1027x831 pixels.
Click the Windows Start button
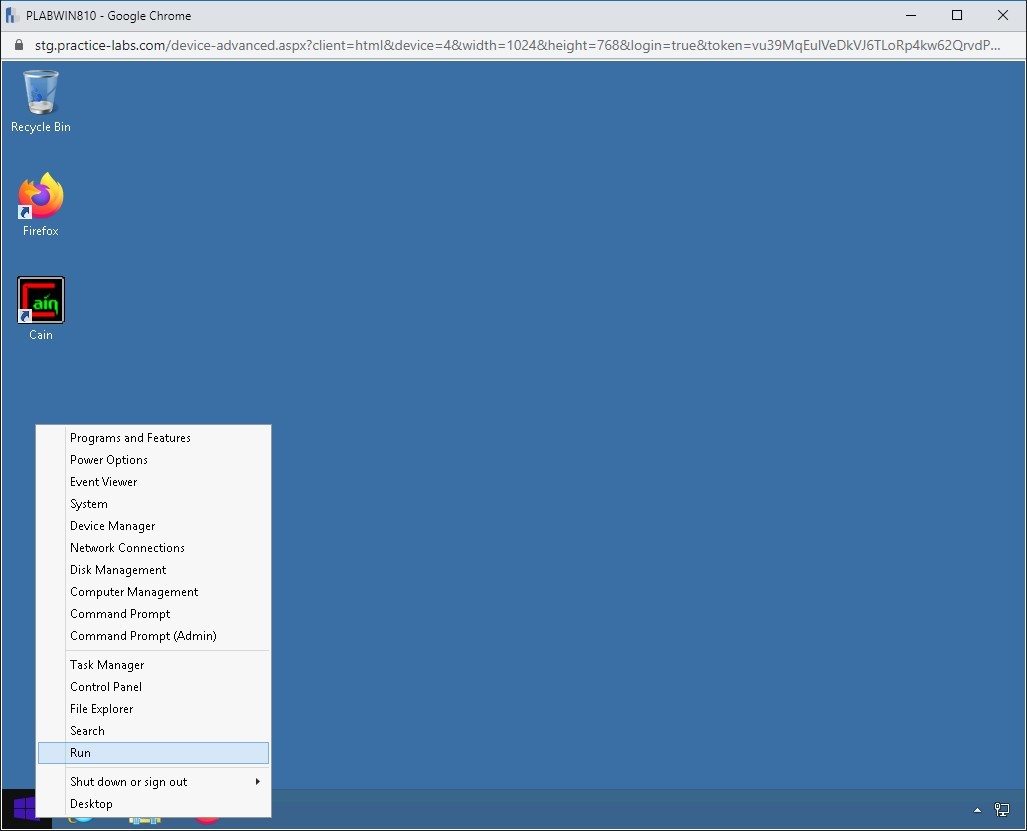[20, 806]
